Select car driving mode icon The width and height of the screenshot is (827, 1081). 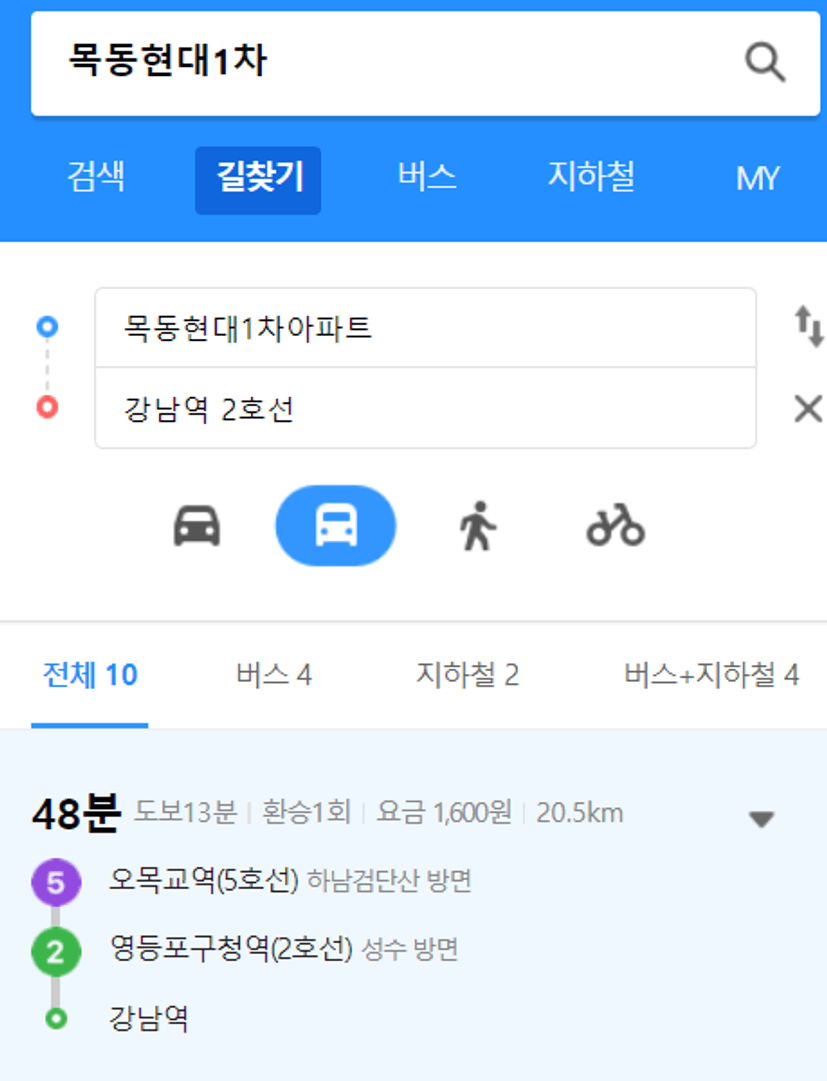pyautogui.click(x=197, y=526)
